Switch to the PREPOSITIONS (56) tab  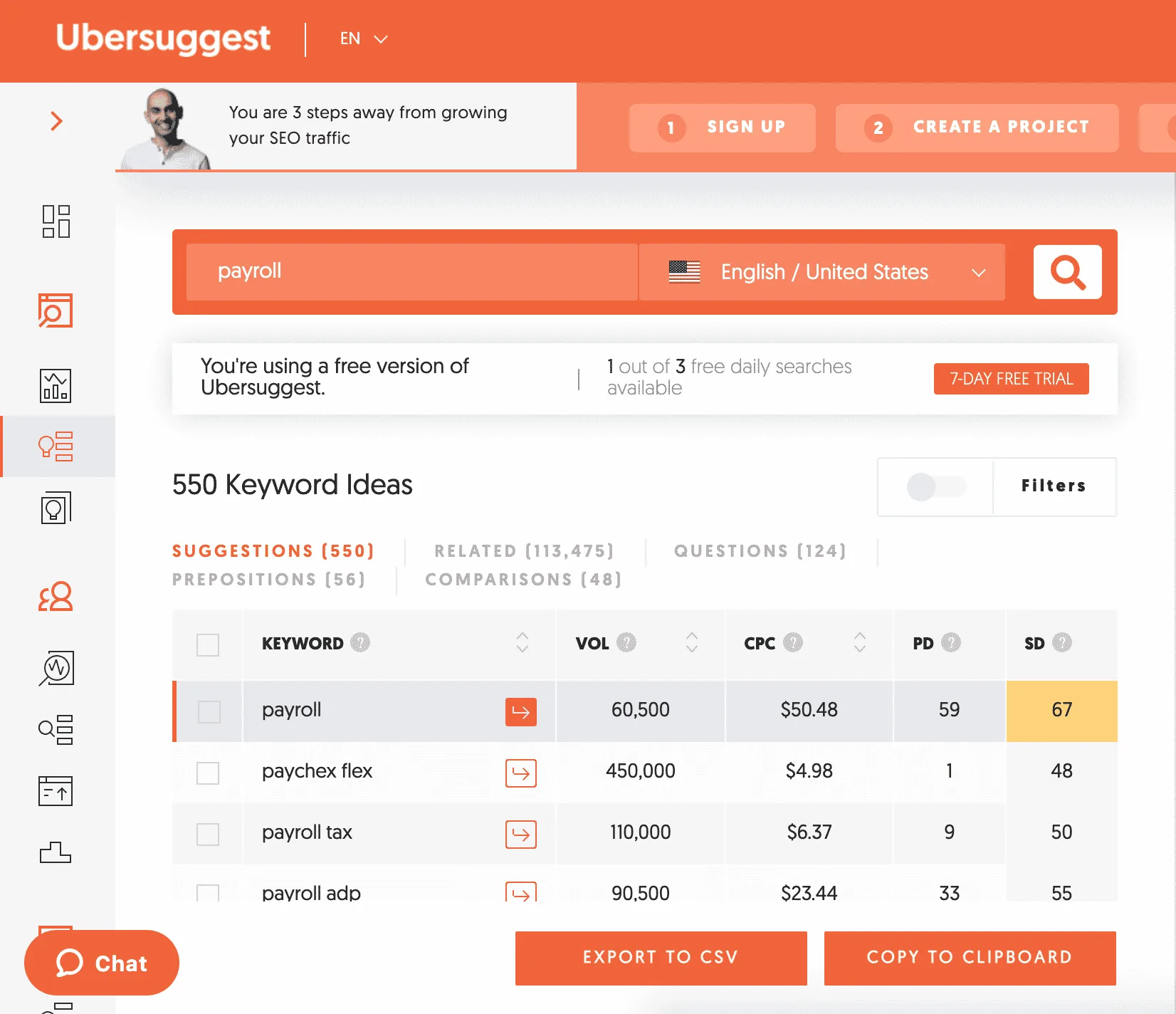tap(269, 580)
